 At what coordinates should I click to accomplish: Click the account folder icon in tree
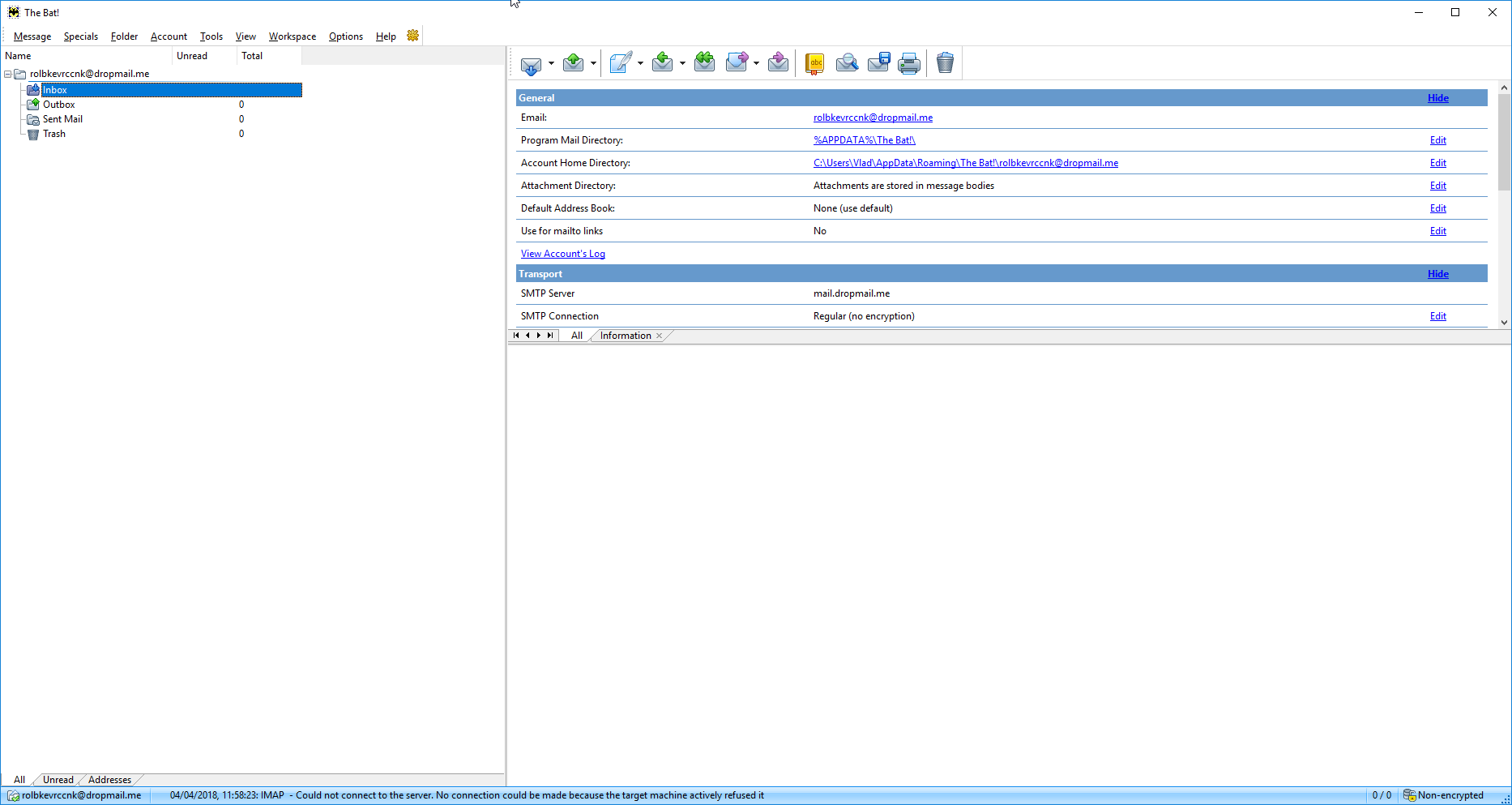click(x=20, y=74)
